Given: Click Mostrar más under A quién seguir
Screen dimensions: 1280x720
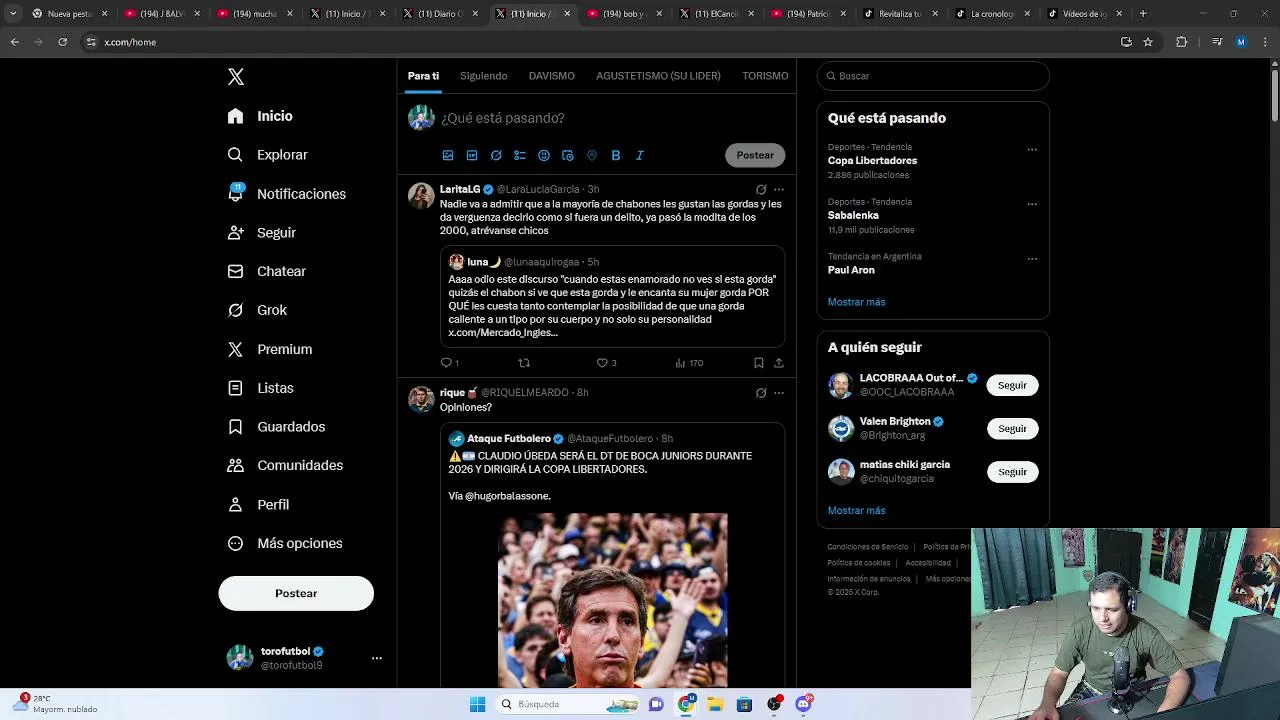Looking at the screenshot, I should click(x=856, y=510).
